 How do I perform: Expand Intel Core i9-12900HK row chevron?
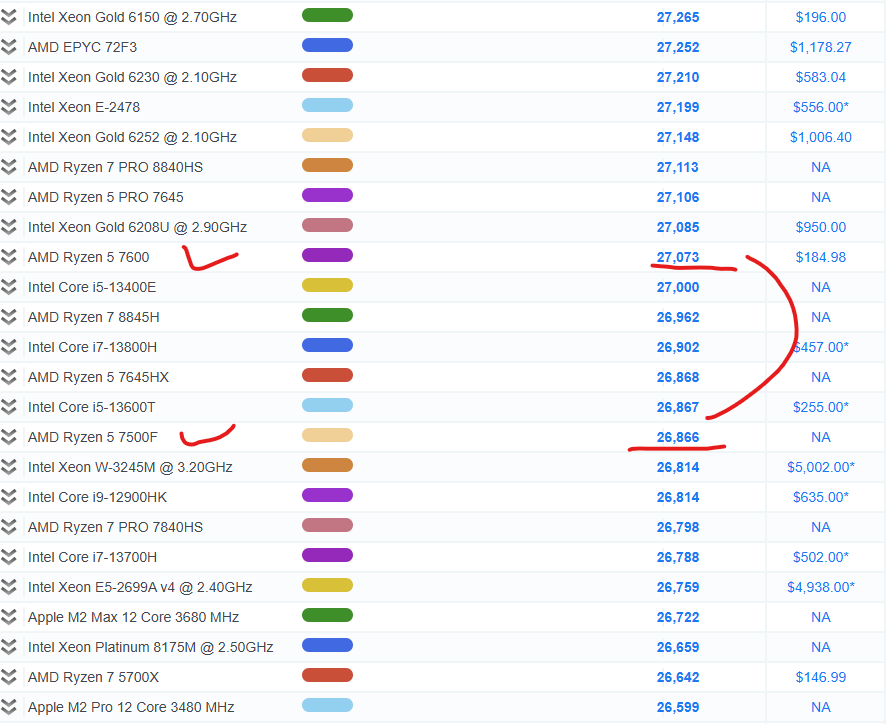point(9,497)
